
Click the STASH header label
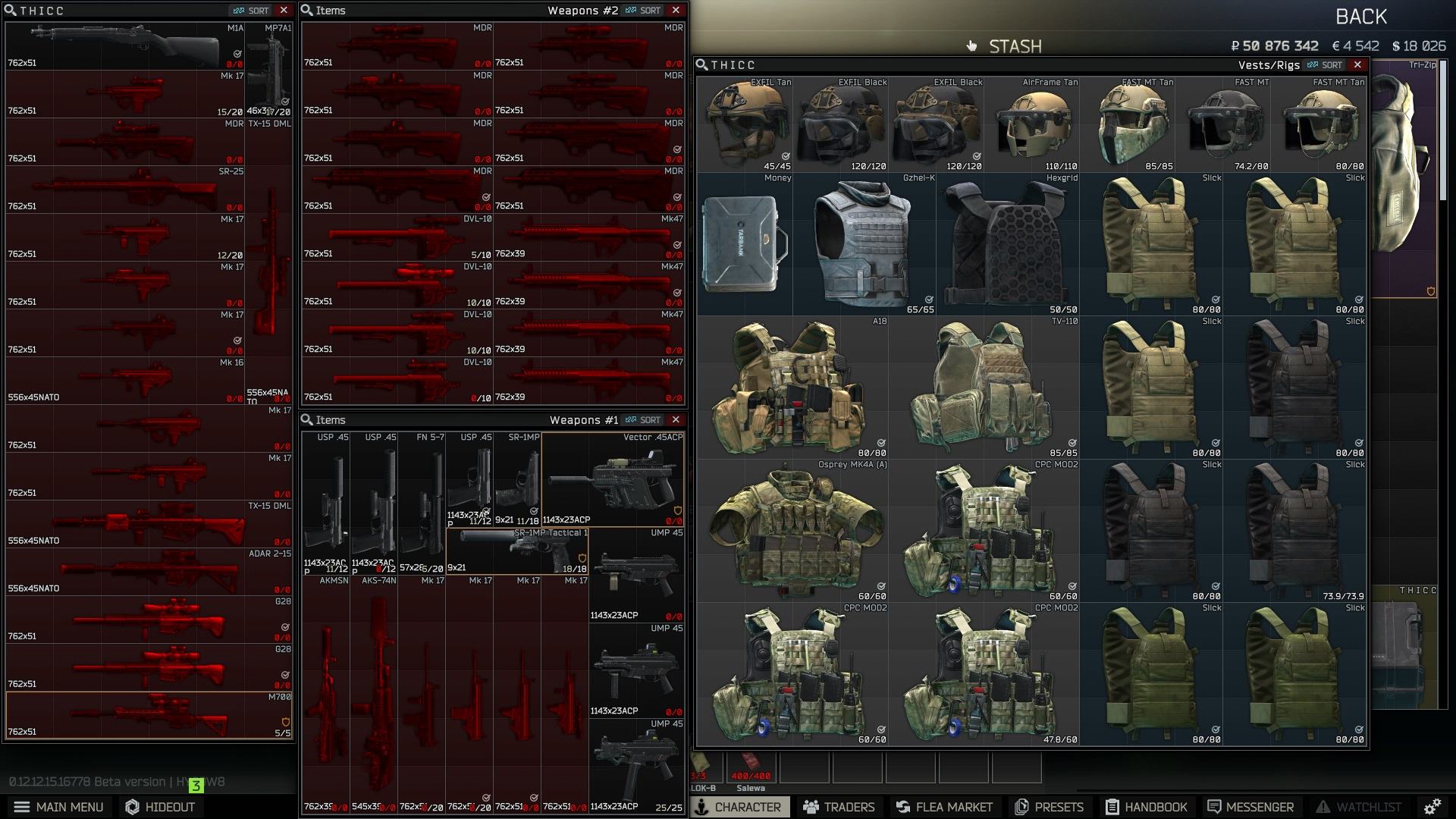point(1015,47)
